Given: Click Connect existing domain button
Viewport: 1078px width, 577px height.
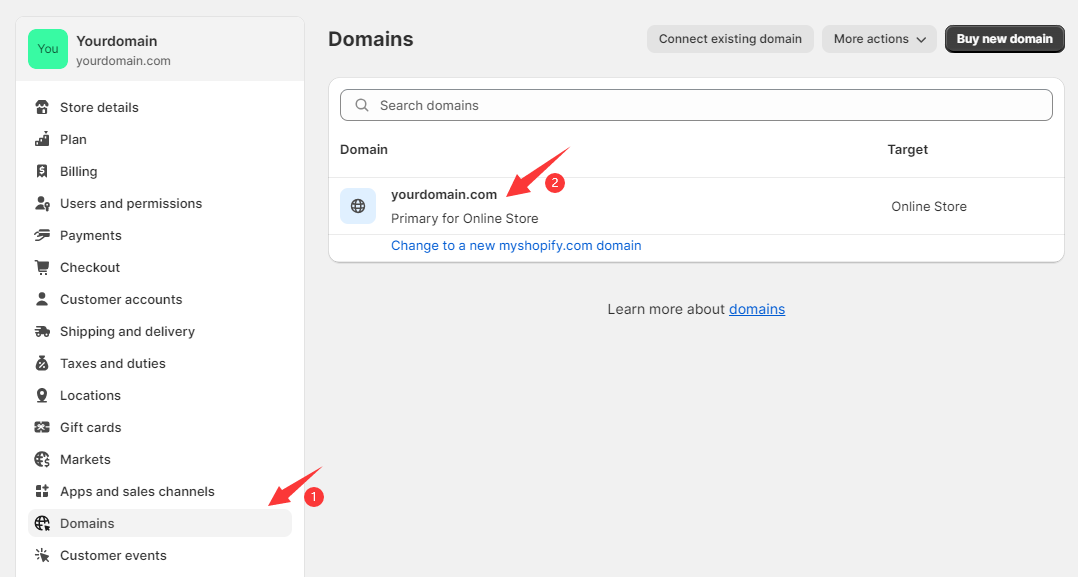Looking at the screenshot, I should (x=730, y=39).
